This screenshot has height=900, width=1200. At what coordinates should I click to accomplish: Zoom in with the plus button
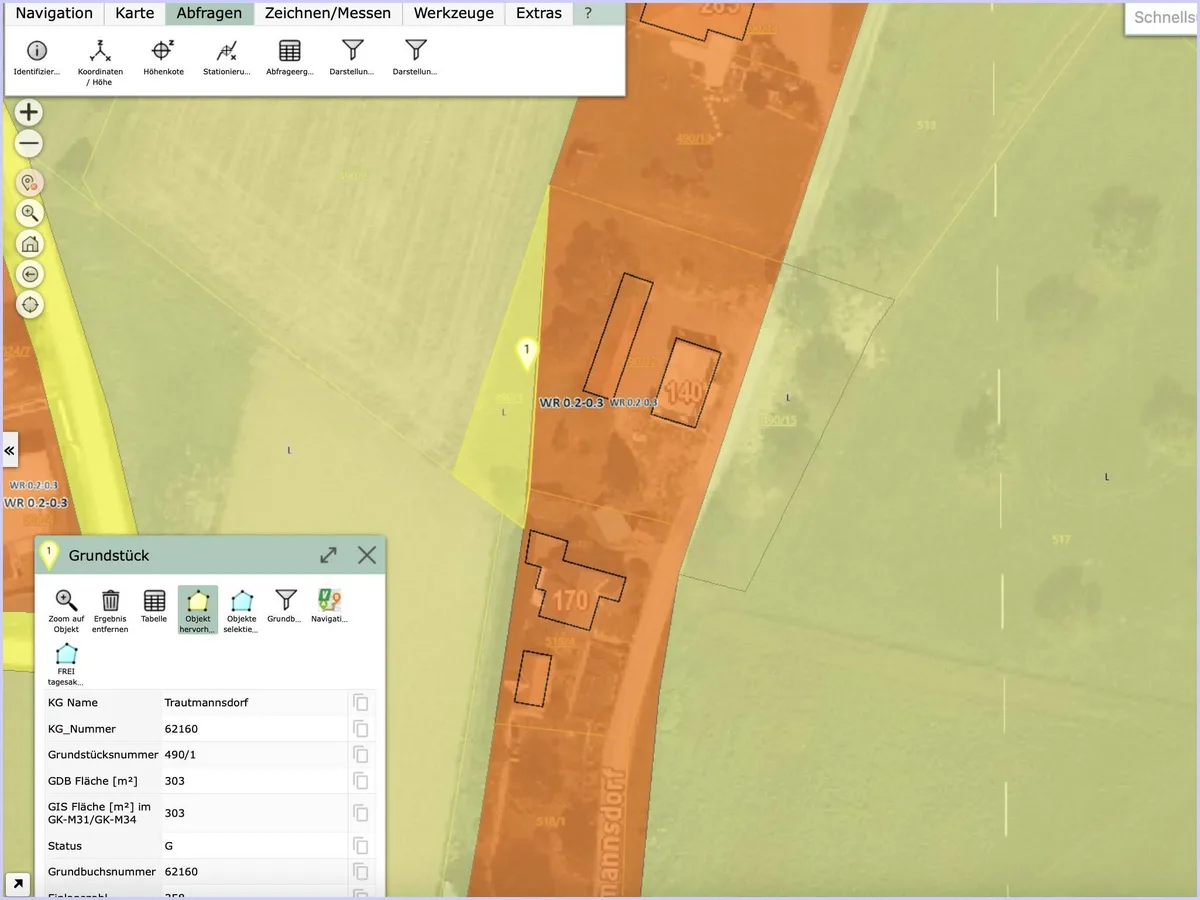click(30, 112)
